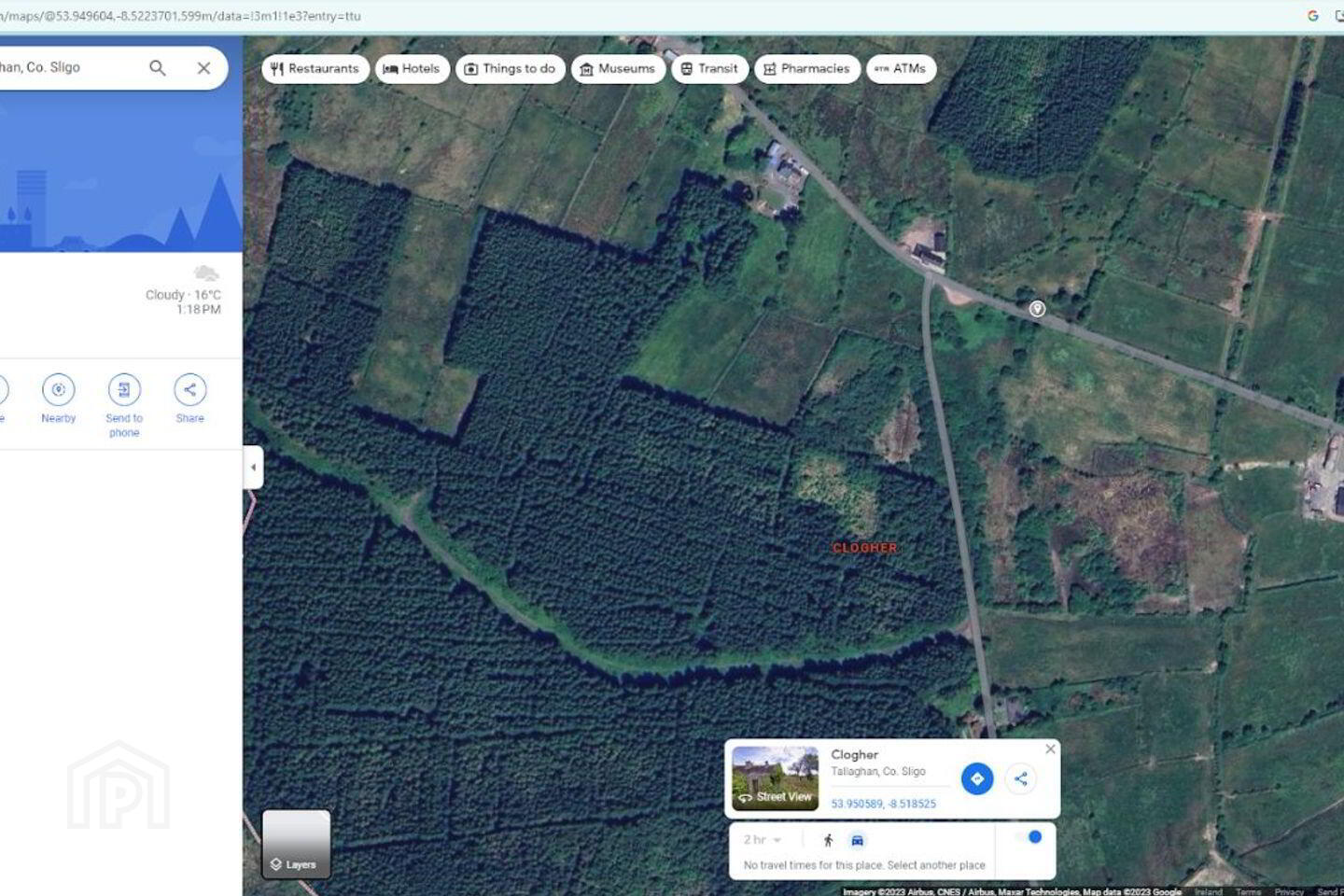Select the walking travel mode icon
This screenshot has height=896, width=1344.
pyautogui.click(x=828, y=840)
